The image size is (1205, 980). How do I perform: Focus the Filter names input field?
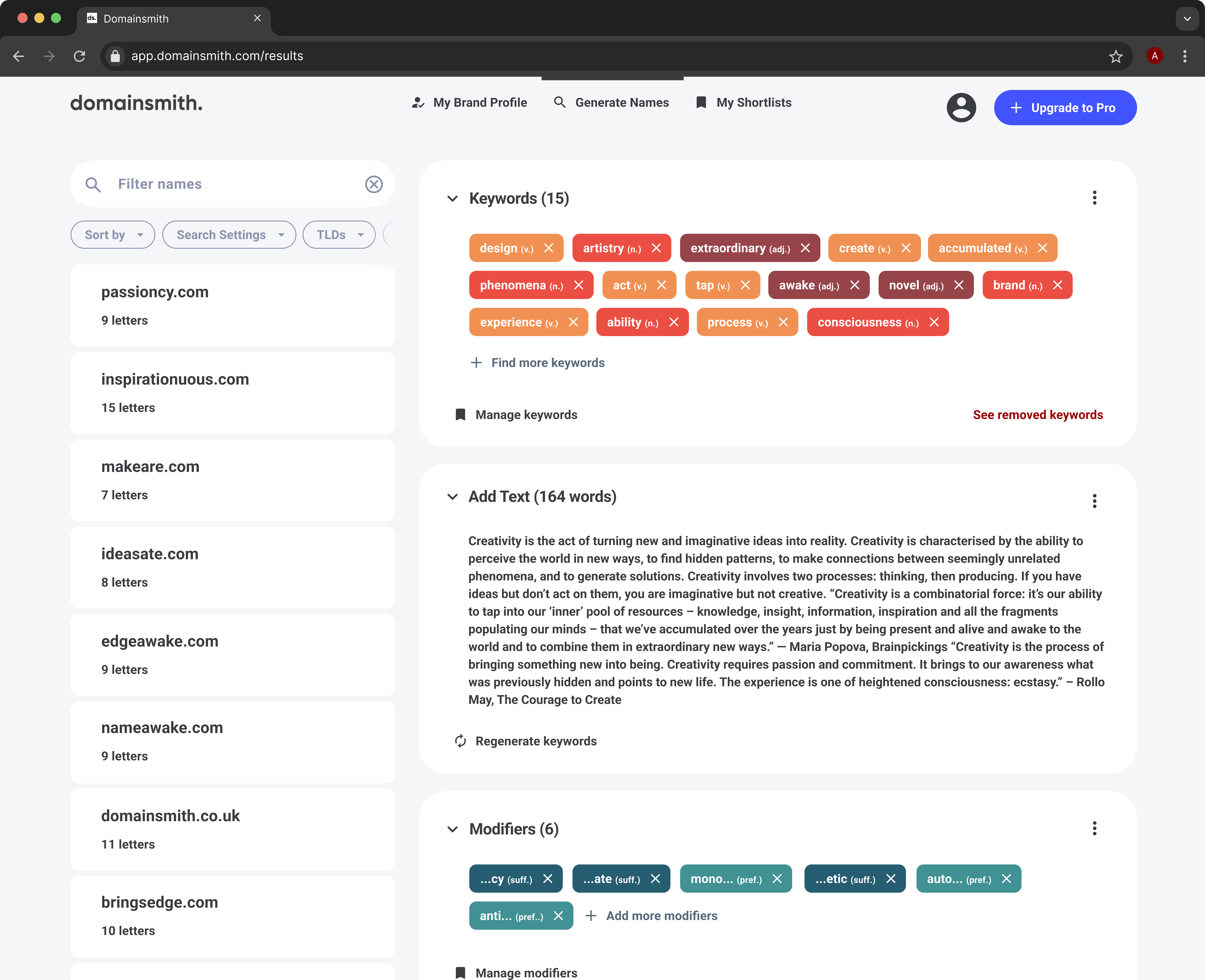(x=232, y=184)
